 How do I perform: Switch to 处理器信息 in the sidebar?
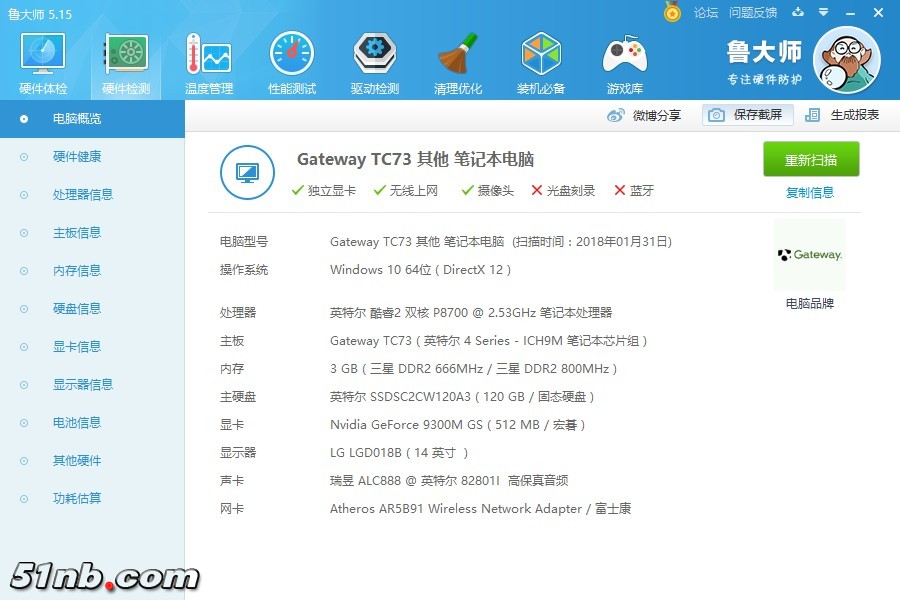[82, 195]
